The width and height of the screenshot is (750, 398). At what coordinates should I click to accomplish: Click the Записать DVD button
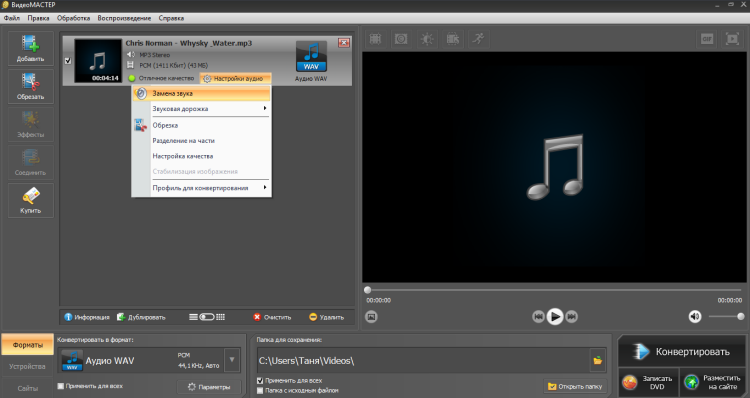649,382
